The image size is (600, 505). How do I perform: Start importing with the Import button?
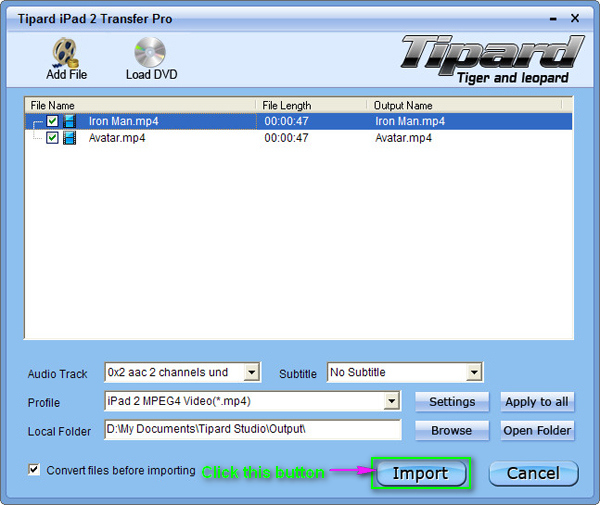pos(421,473)
